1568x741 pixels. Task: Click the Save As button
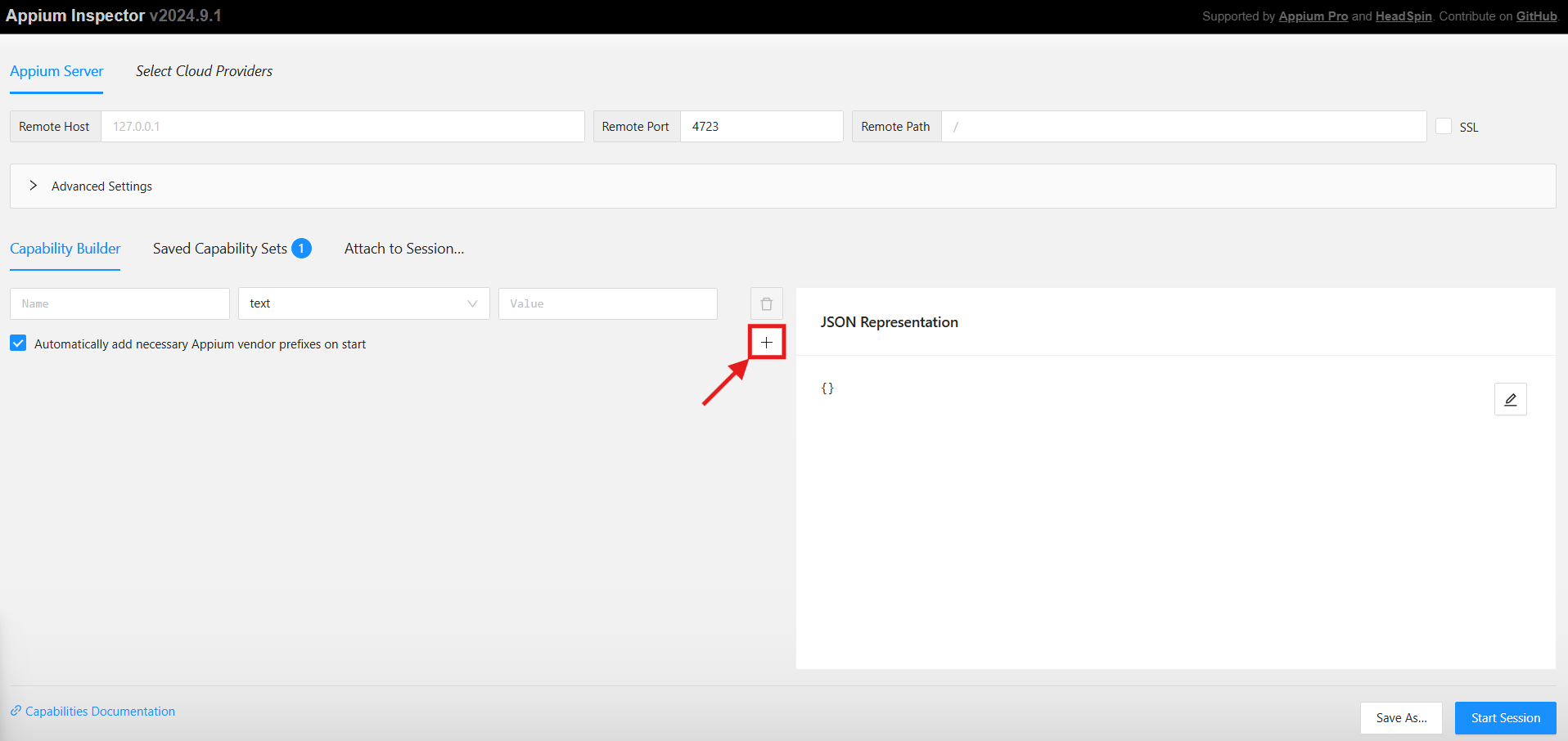tap(1401, 718)
